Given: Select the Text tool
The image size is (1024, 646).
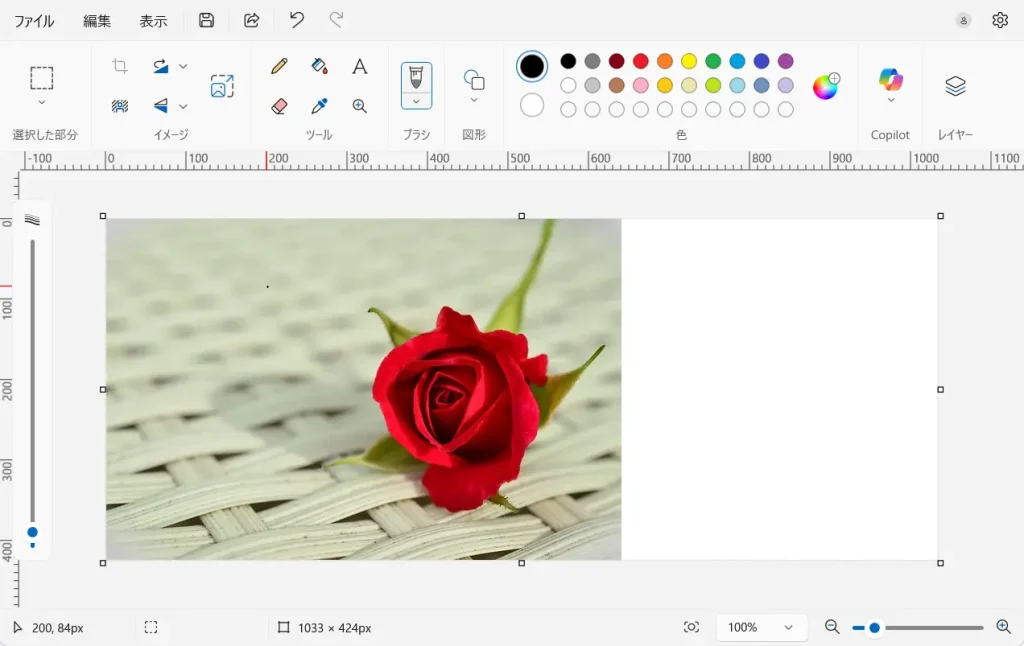Looking at the screenshot, I should tap(359, 66).
